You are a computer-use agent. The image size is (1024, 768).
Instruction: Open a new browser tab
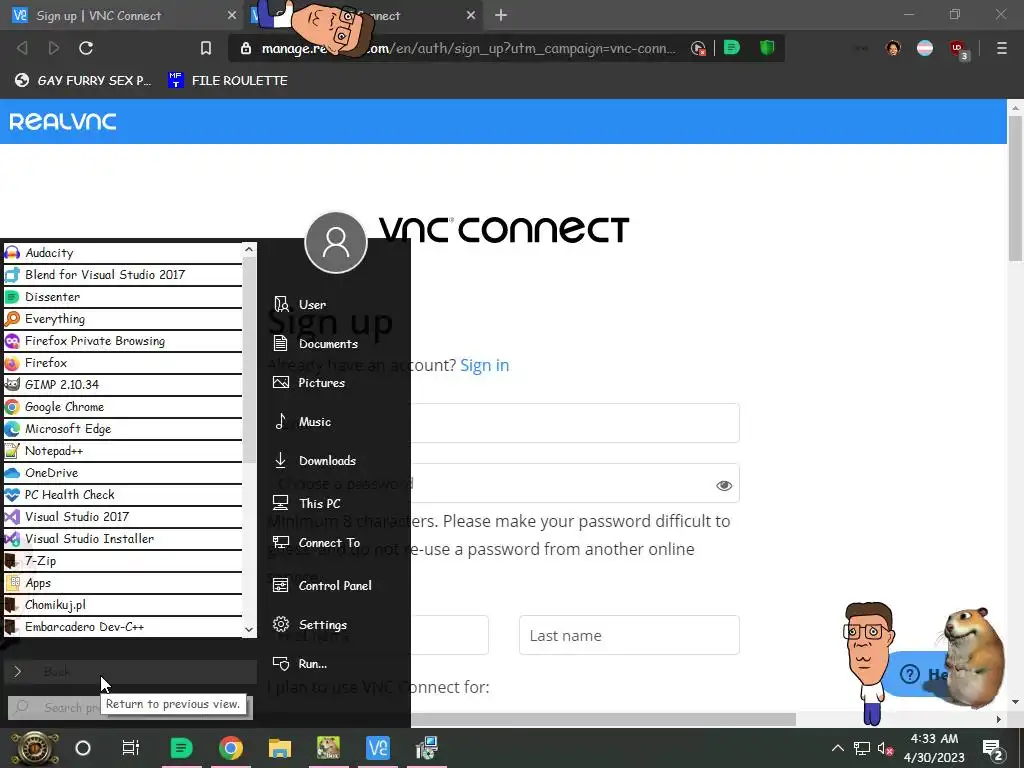click(501, 15)
